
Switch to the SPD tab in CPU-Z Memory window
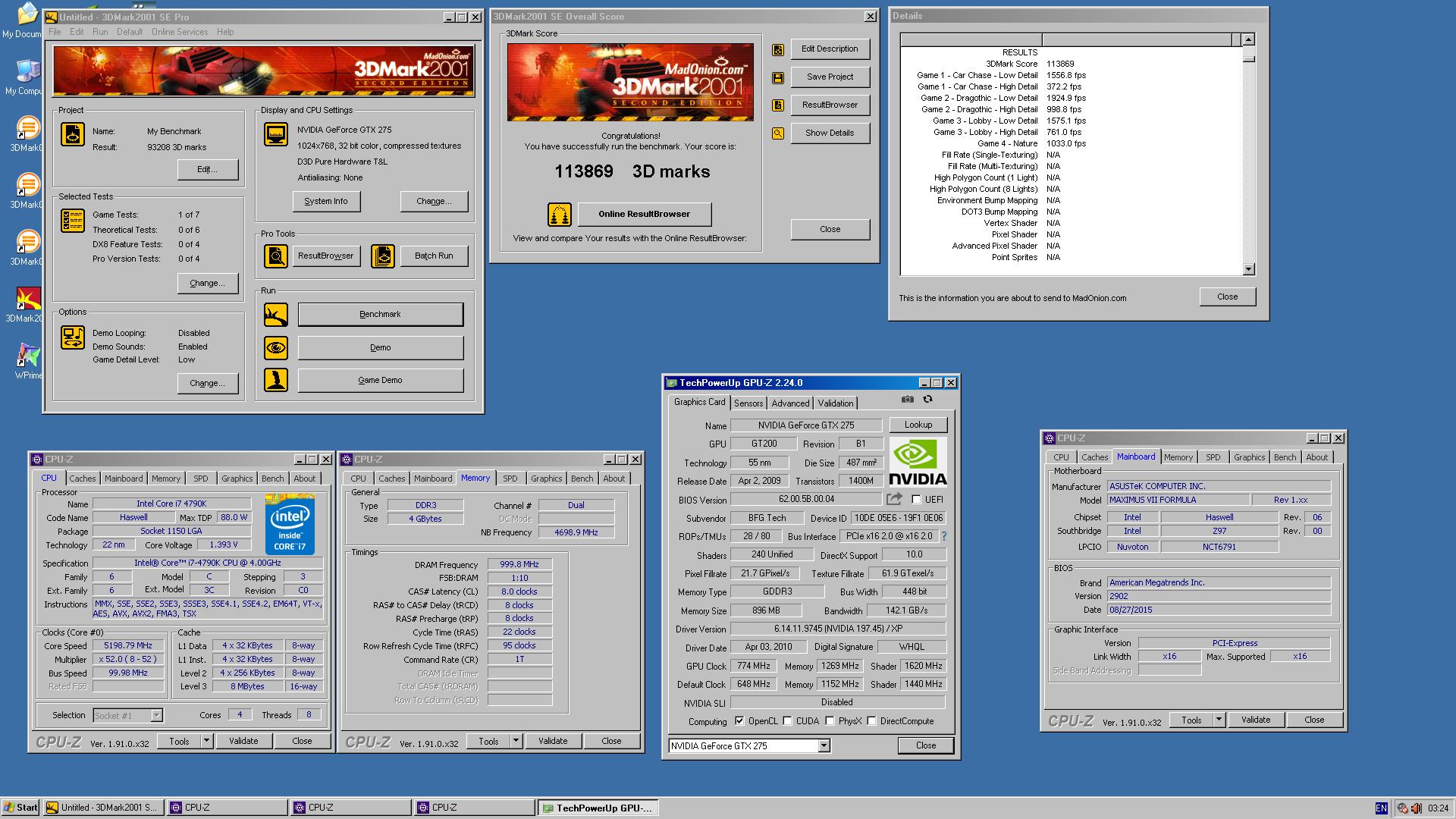pyautogui.click(x=510, y=479)
